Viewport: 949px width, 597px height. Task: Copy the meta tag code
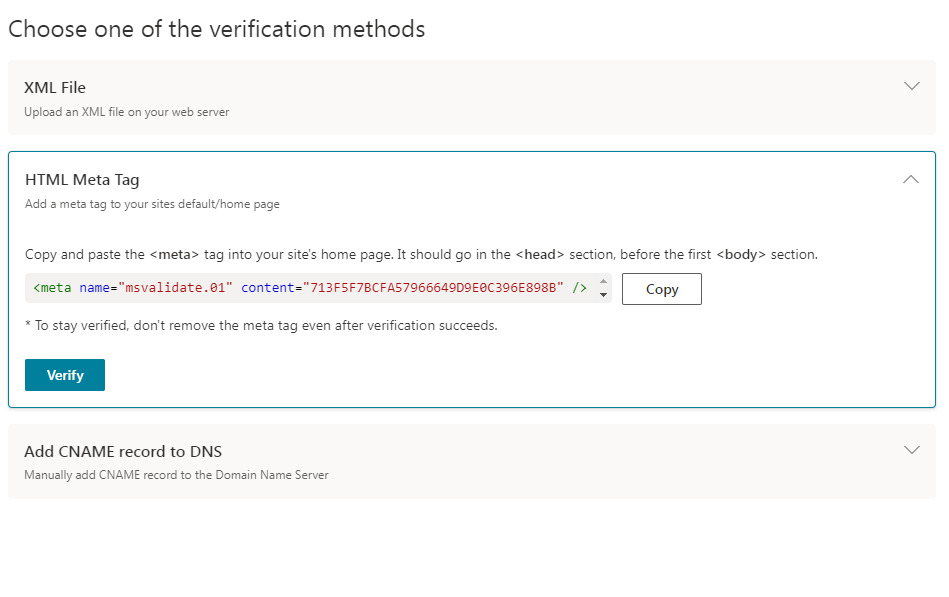pyautogui.click(x=662, y=289)
